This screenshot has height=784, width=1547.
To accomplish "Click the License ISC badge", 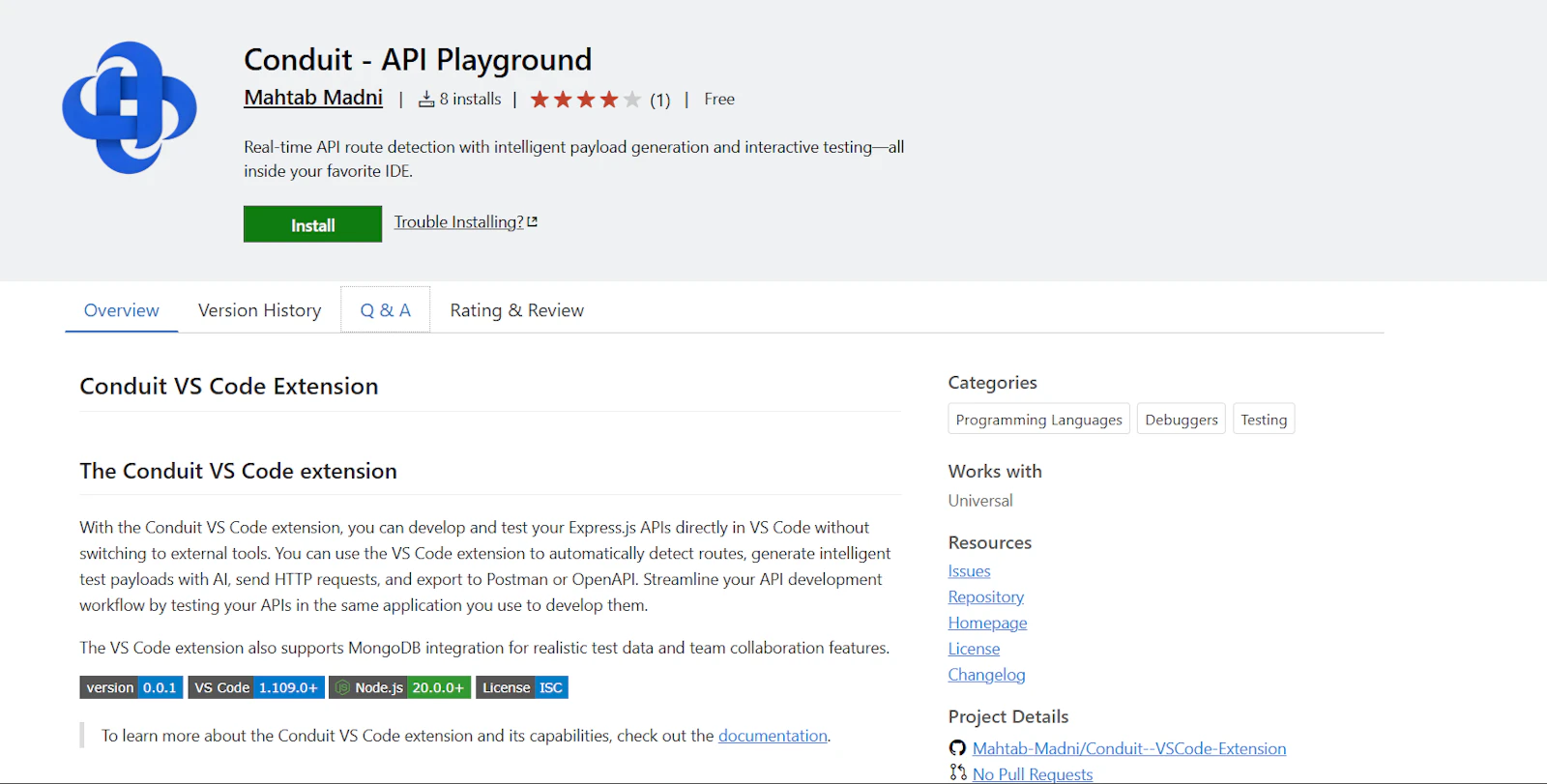I will click(522, 687).
